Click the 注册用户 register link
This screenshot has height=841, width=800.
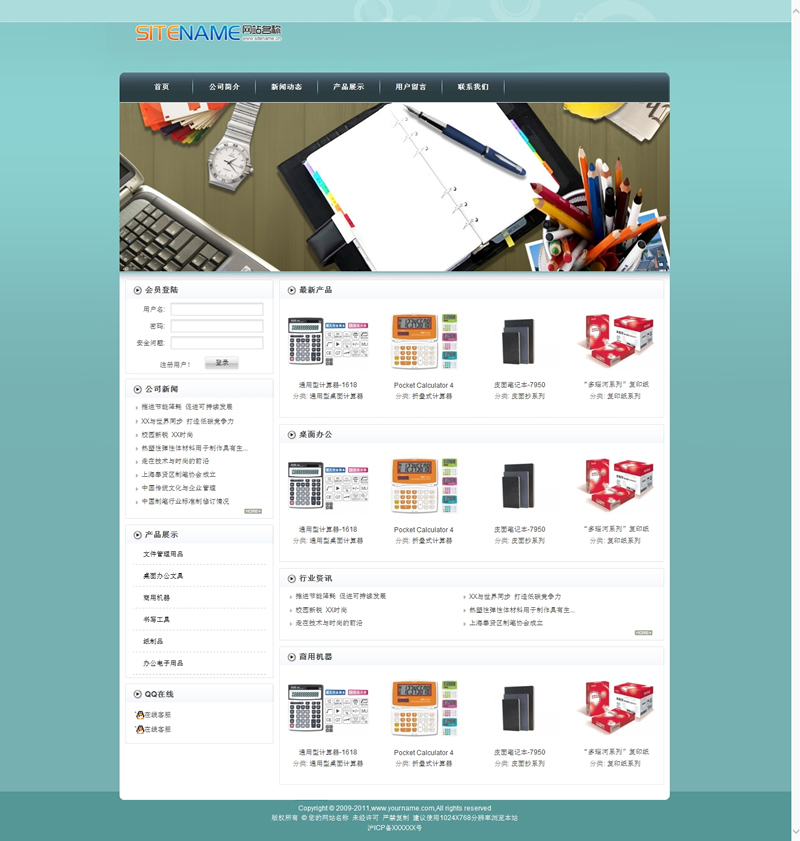tap(174, 364)
